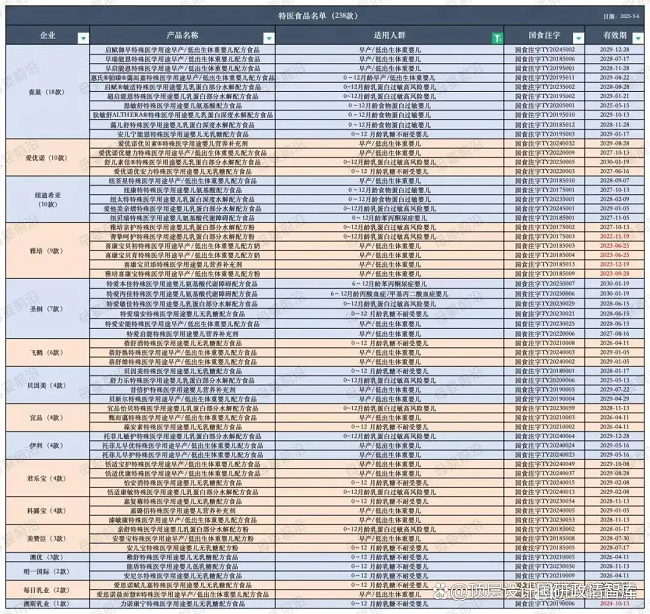Select the 贝因美（4款） company cell
The width and height of the screenshot is (650, 614).
pos(48,385)
